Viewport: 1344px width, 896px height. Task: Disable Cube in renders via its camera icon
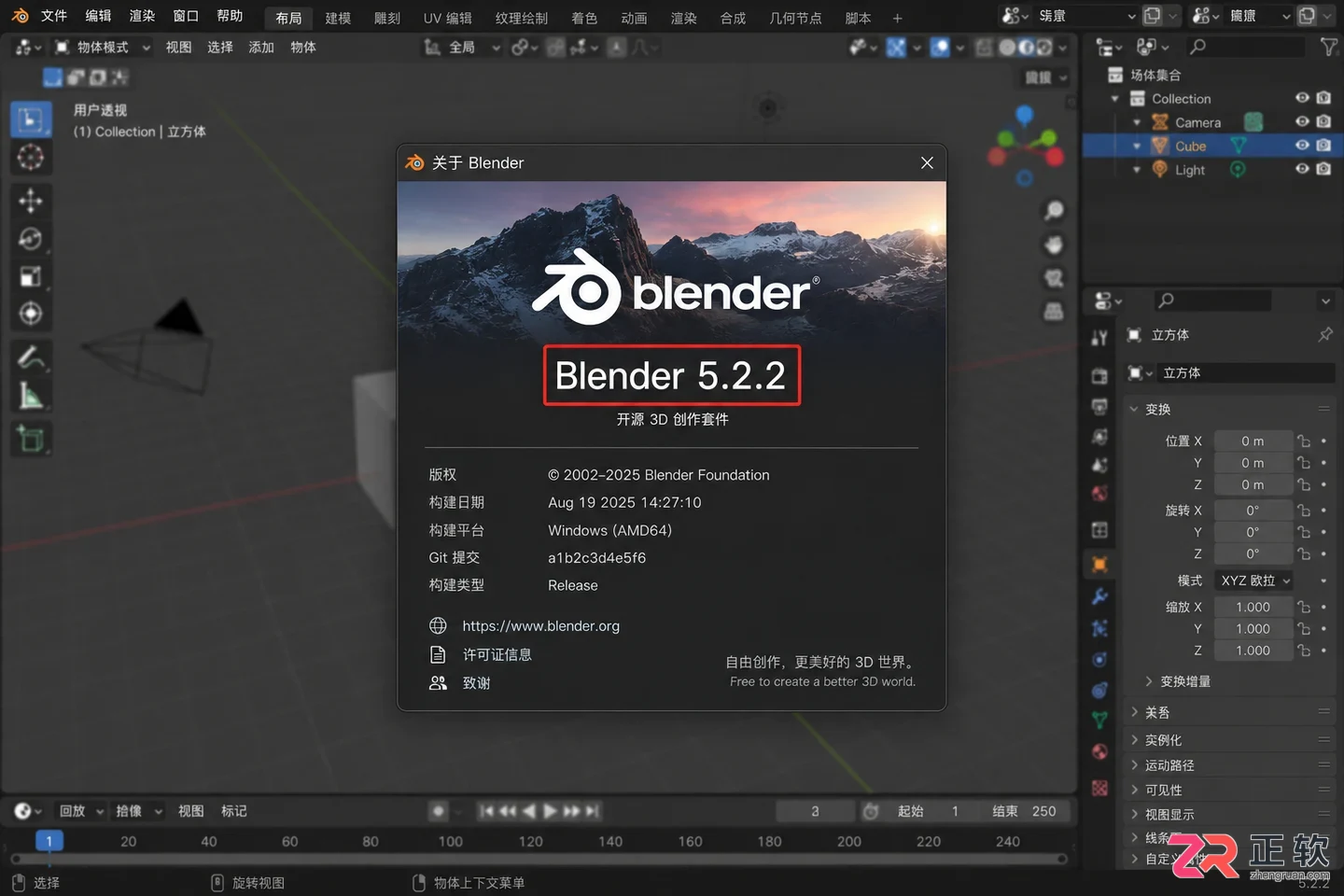click(1323, 145)
